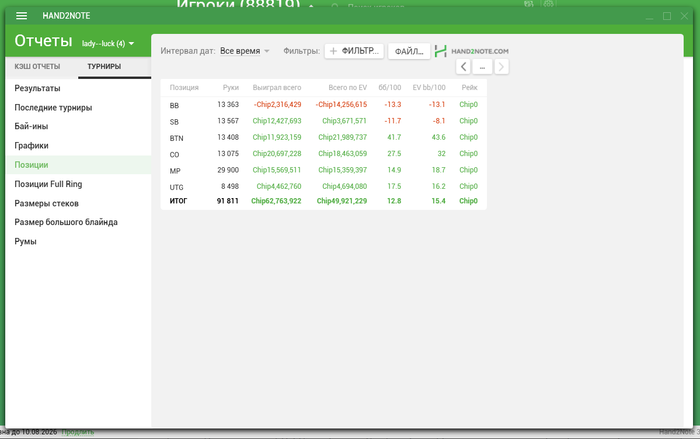The height and width of the screenshot is (439, 700).
Task: Select Размеры стеков report
Action: pyautogui.click(x=46, y=203)
